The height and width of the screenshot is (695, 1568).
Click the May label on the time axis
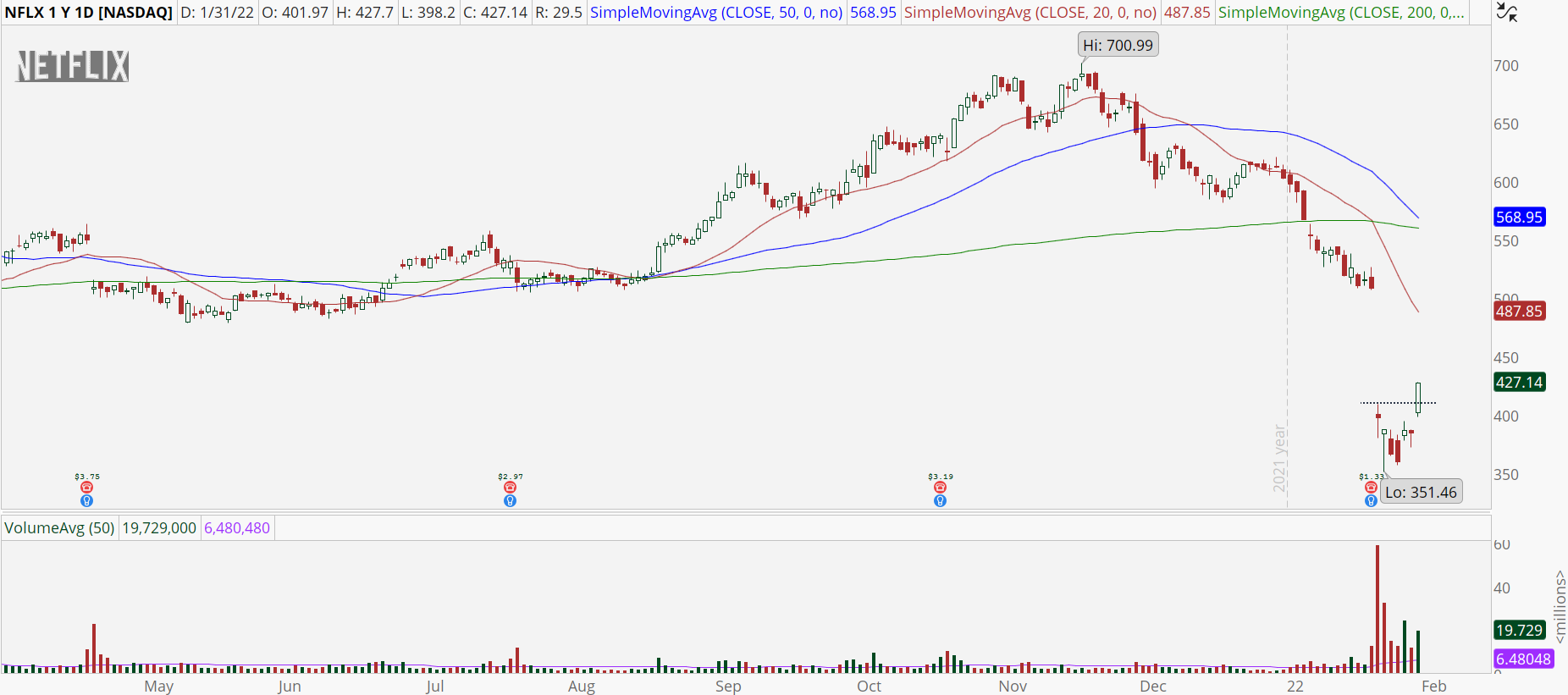pos(159,686)
